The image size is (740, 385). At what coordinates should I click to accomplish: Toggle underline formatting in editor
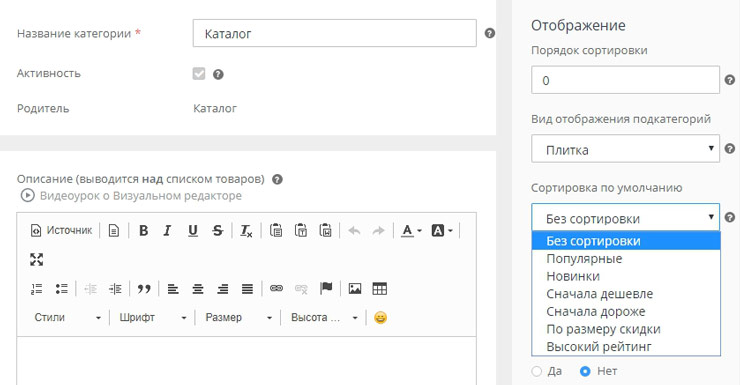[x=193, y=230]
